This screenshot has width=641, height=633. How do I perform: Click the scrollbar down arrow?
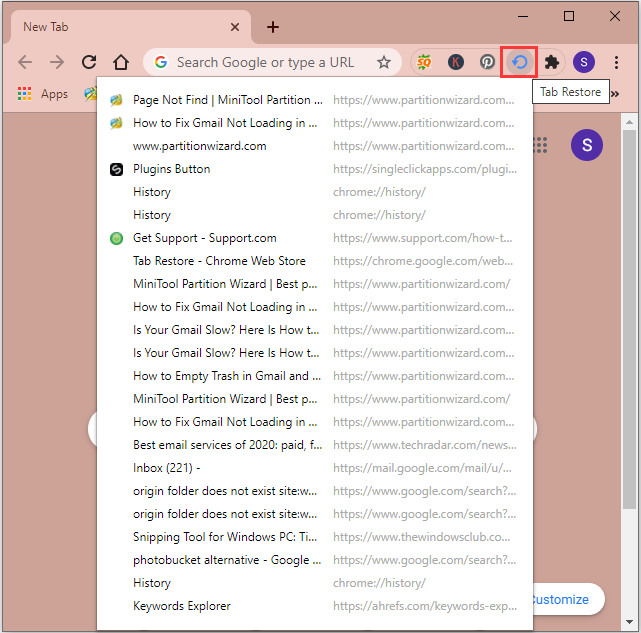[629, 622]
